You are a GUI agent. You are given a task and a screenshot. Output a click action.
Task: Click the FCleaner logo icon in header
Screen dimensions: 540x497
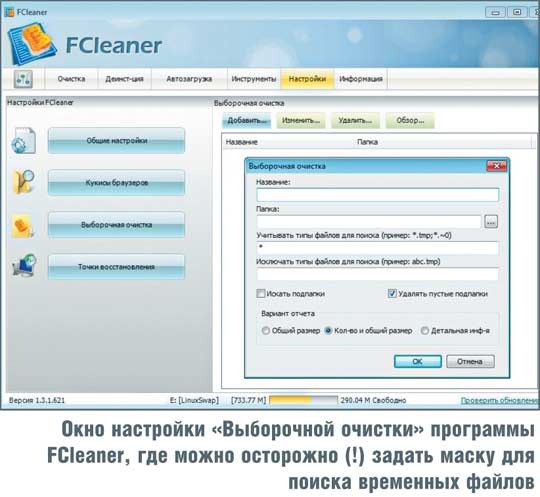pos(32,44)
